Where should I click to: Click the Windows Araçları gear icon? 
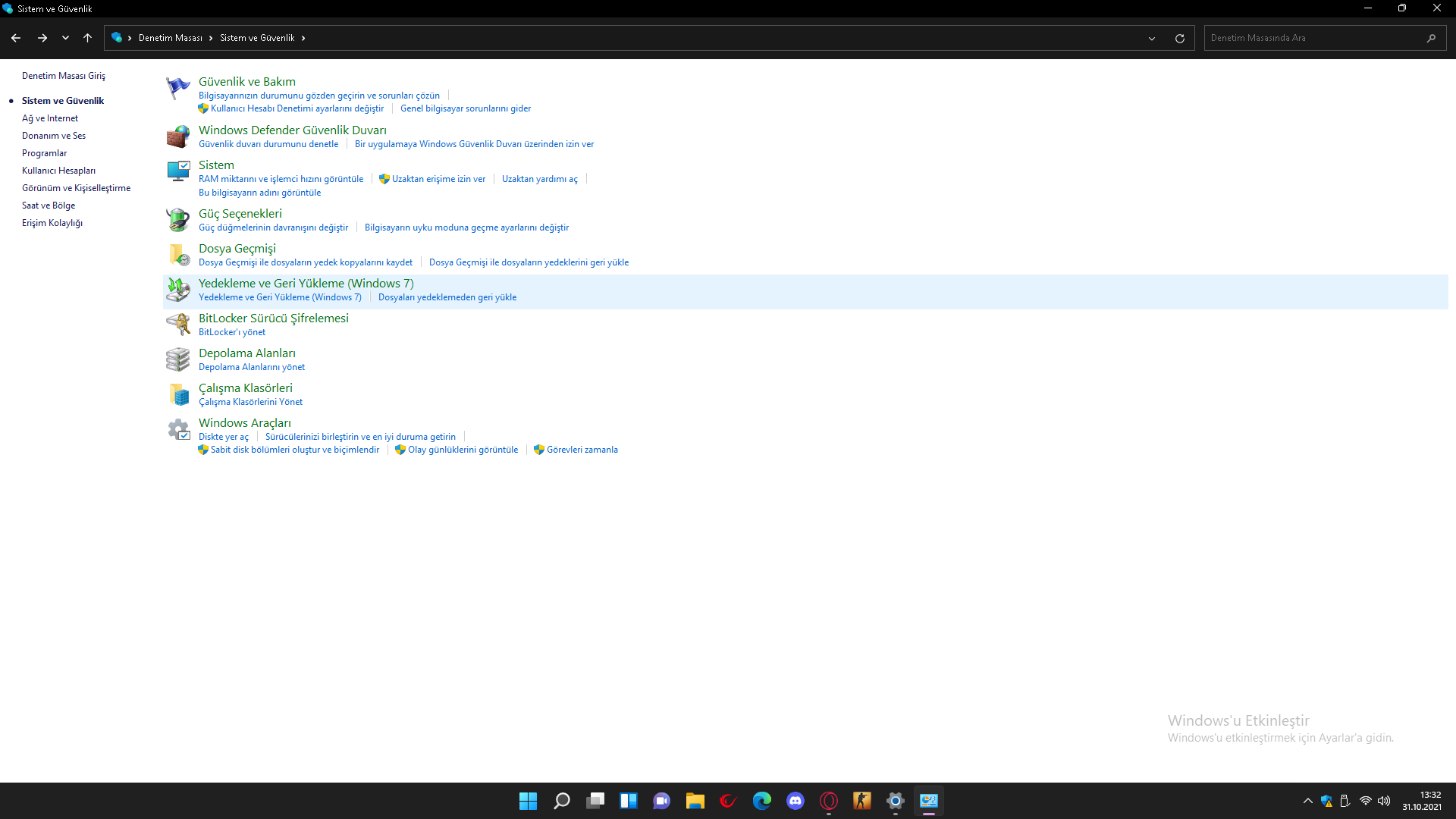tap(178, 430)
